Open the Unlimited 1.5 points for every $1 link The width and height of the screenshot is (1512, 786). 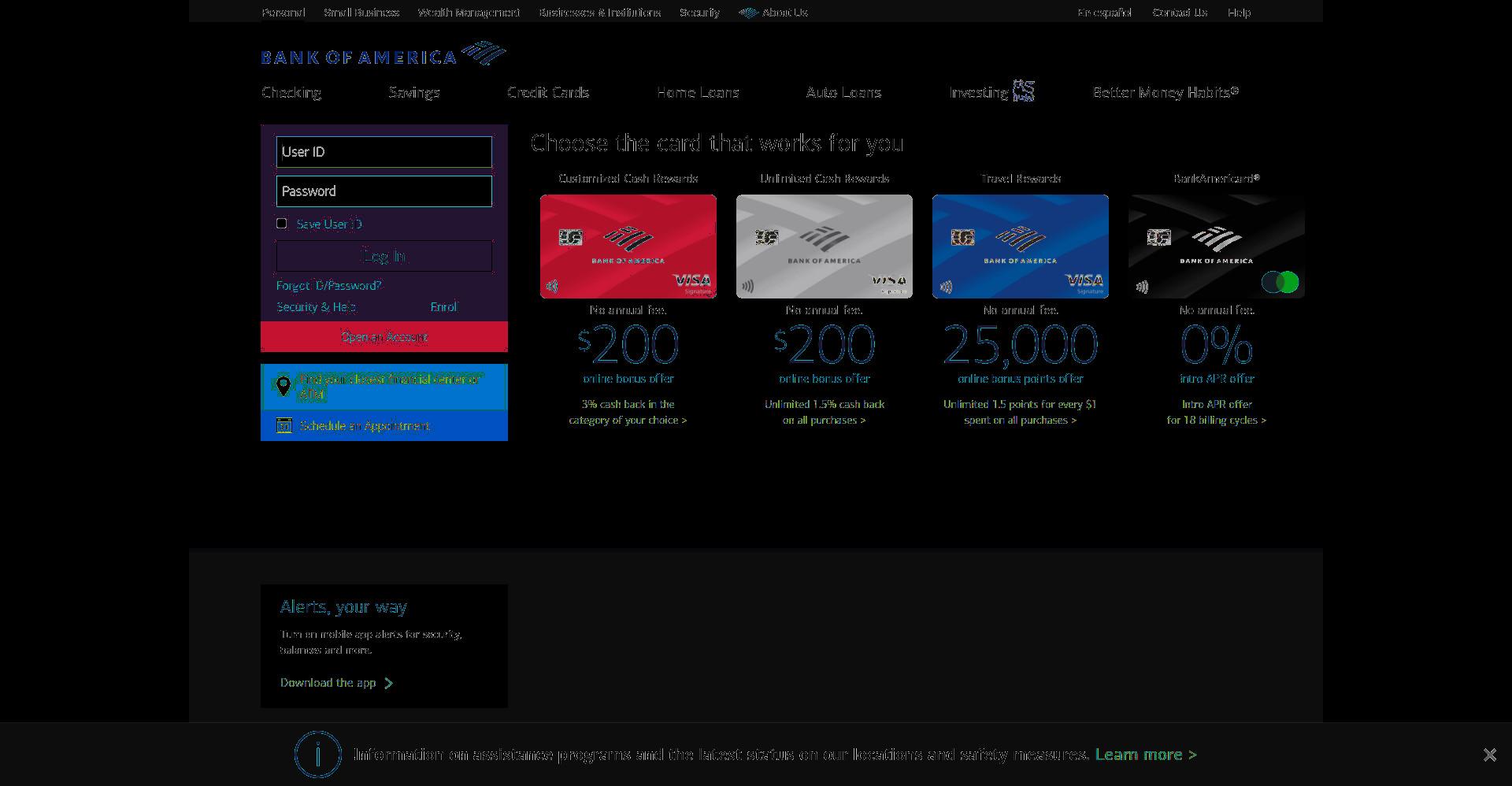coord(1021,412)
